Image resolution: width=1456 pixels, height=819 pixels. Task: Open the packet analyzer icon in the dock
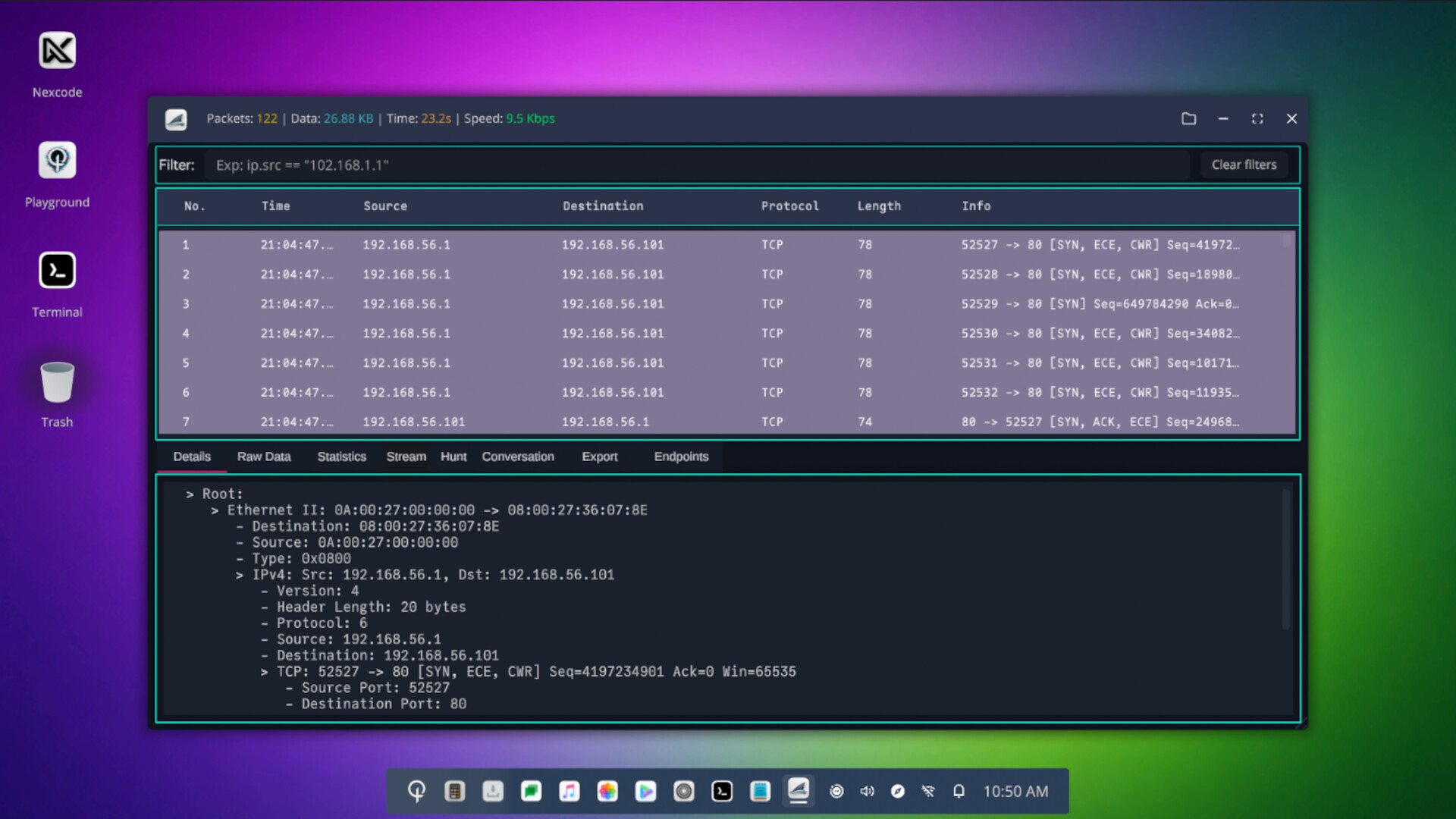pyautogui.click(x=799, y=791)
